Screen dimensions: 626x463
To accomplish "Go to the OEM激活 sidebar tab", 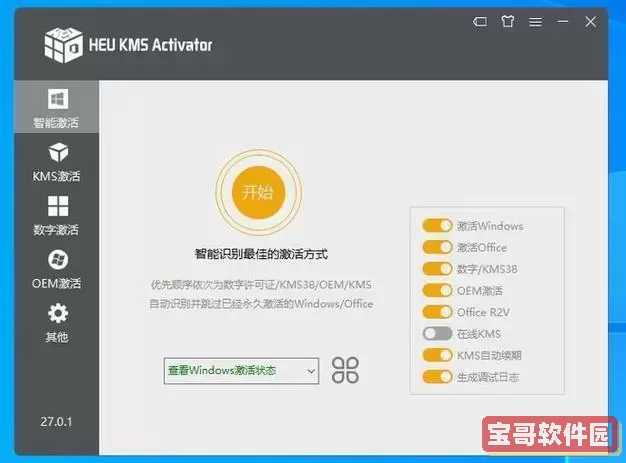I will pos(57,269).
